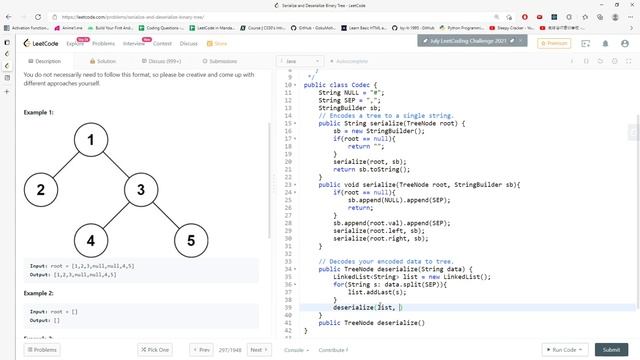Click the Premium button
Screen dimensions: 640x360
(x=554, y=43)
